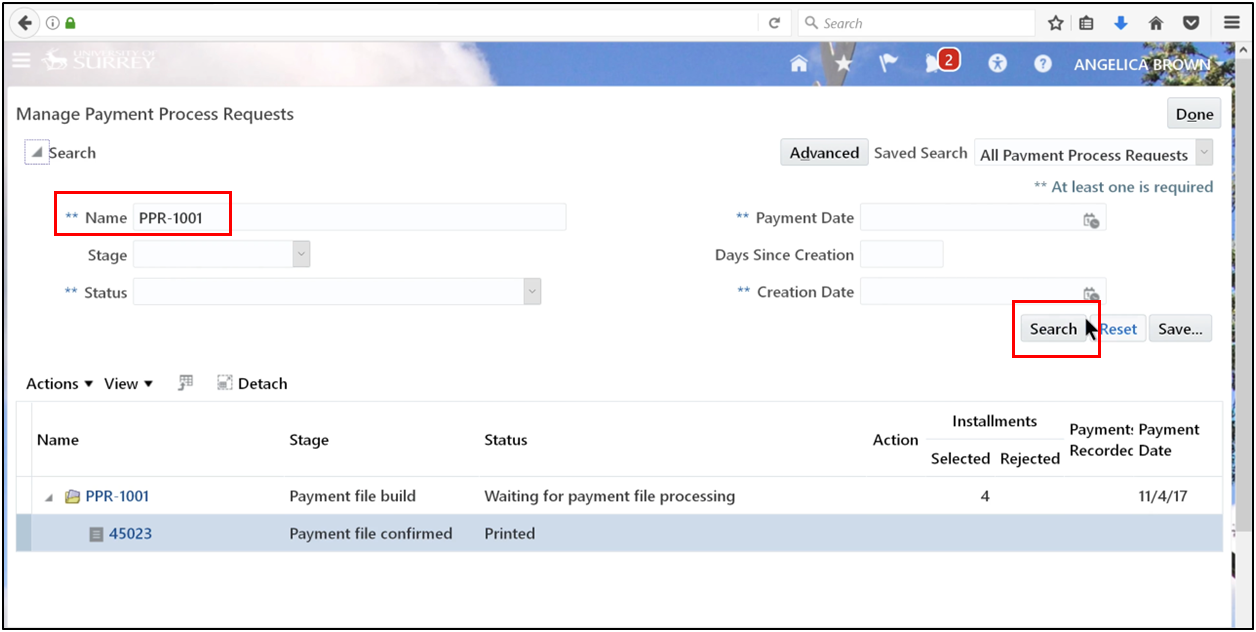Open the Actions menu

57,383
